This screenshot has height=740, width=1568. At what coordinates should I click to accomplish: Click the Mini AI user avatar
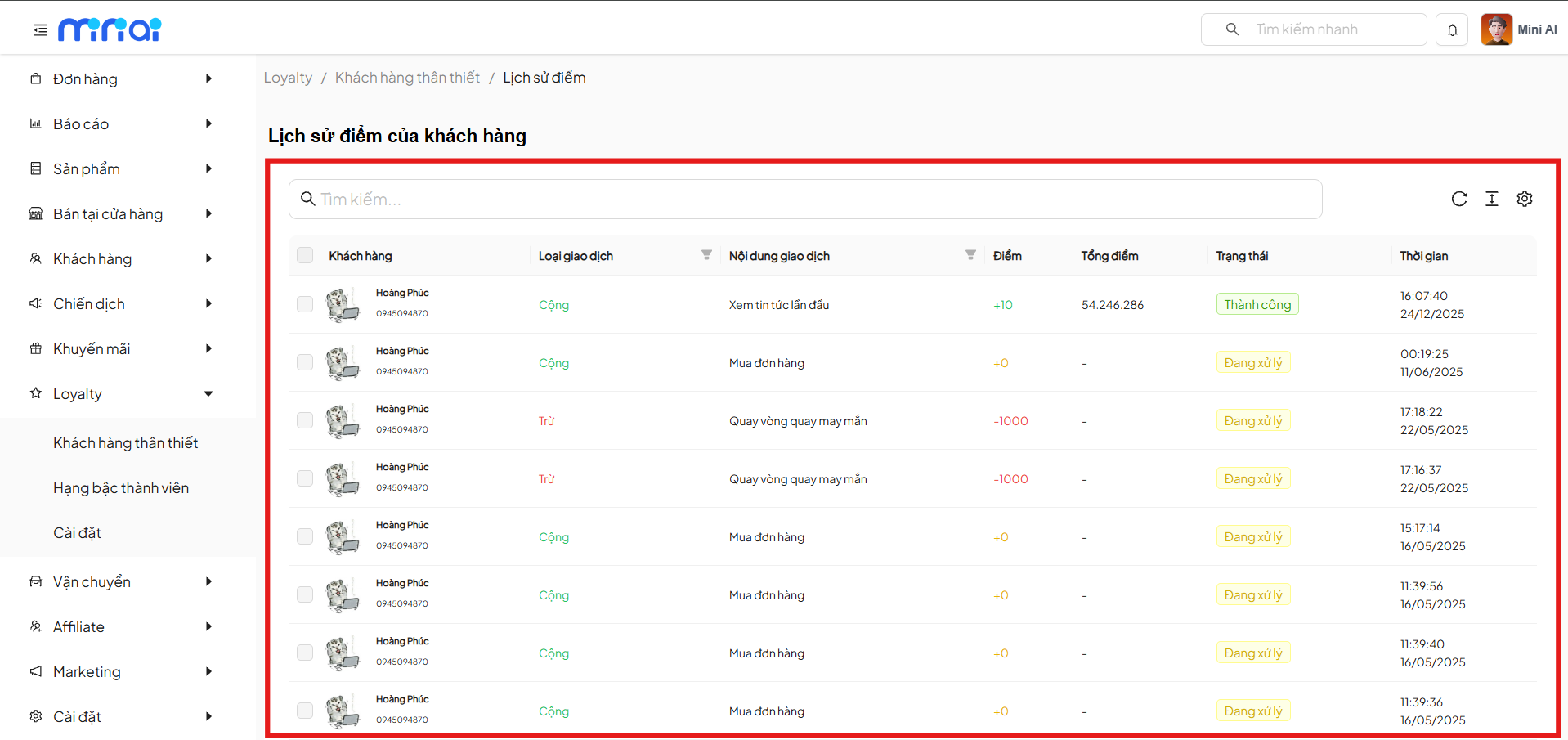coord(1496,29)
